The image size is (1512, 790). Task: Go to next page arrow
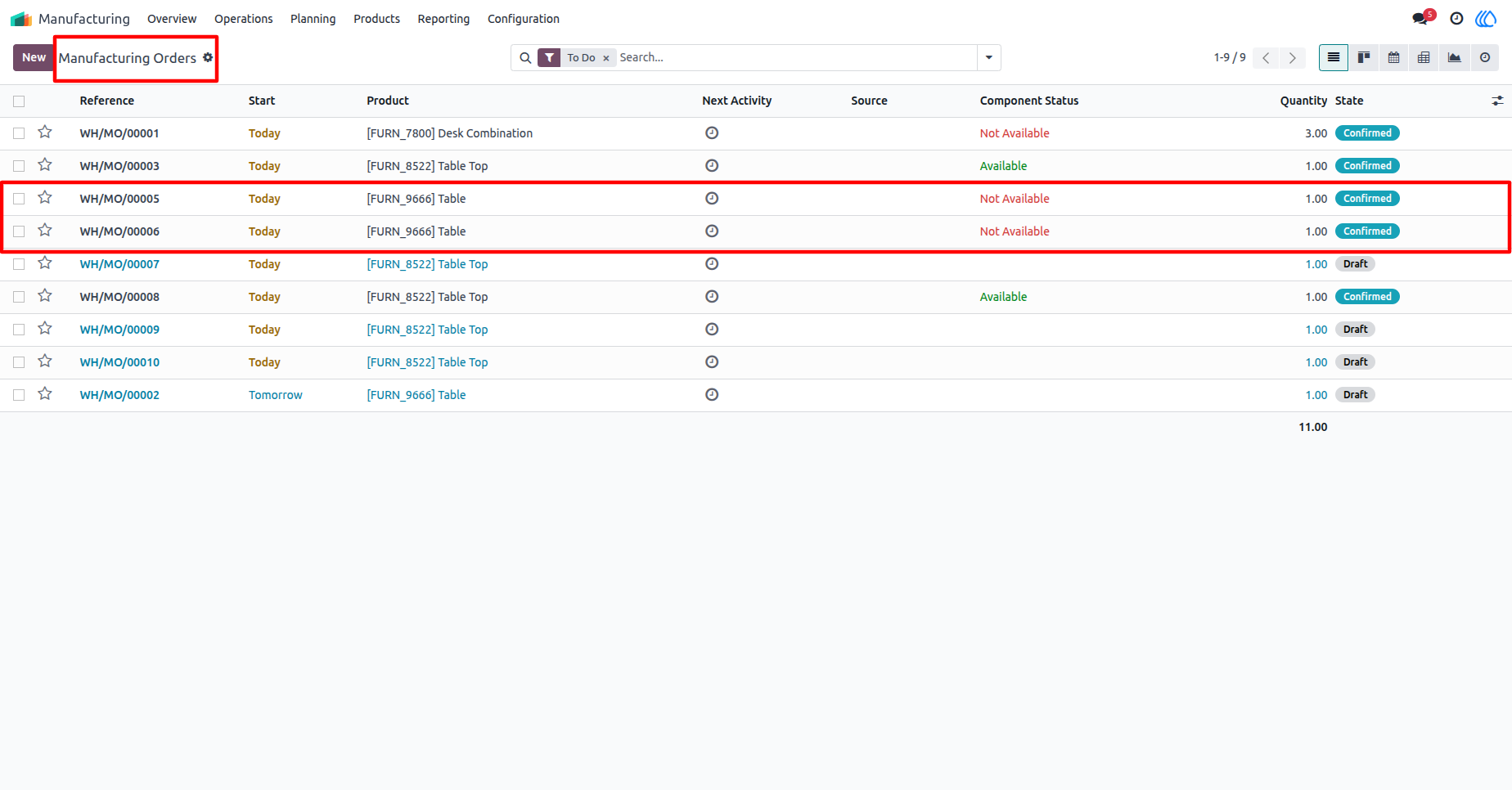click(x=1293, y=58)
